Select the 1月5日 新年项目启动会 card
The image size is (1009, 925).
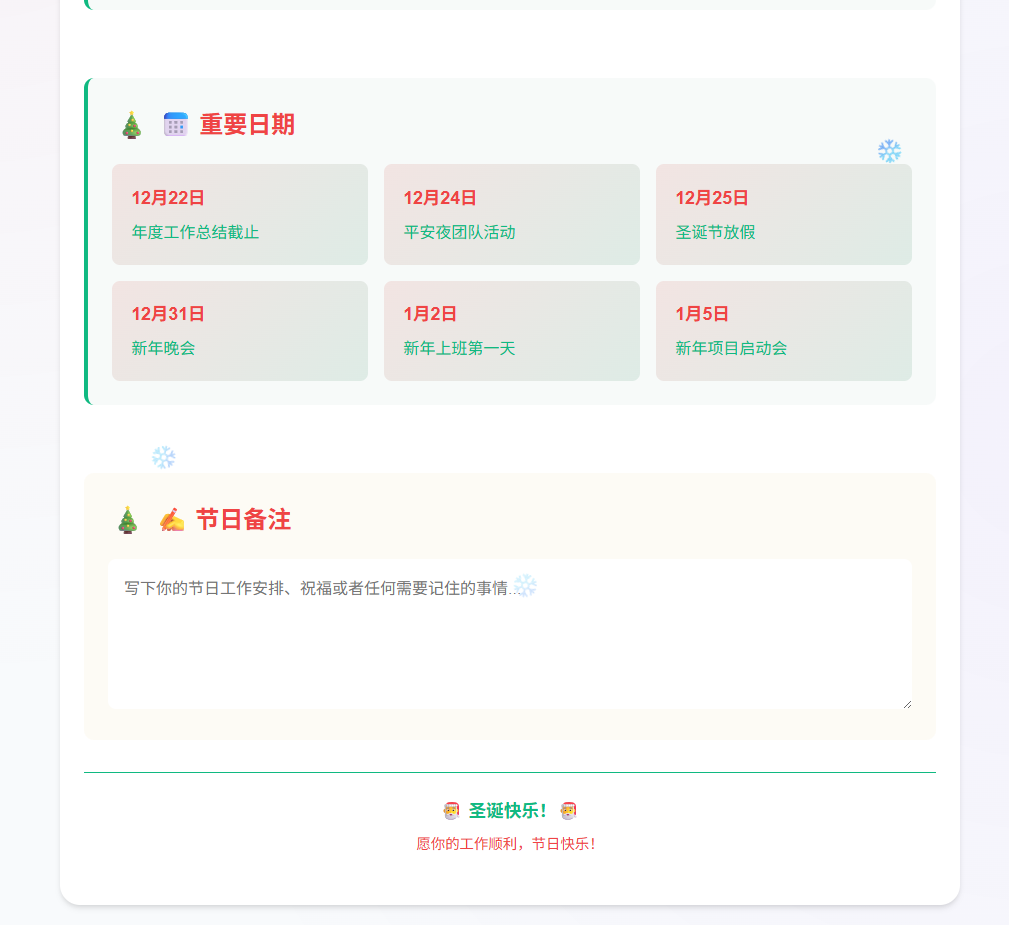[783, 331]
